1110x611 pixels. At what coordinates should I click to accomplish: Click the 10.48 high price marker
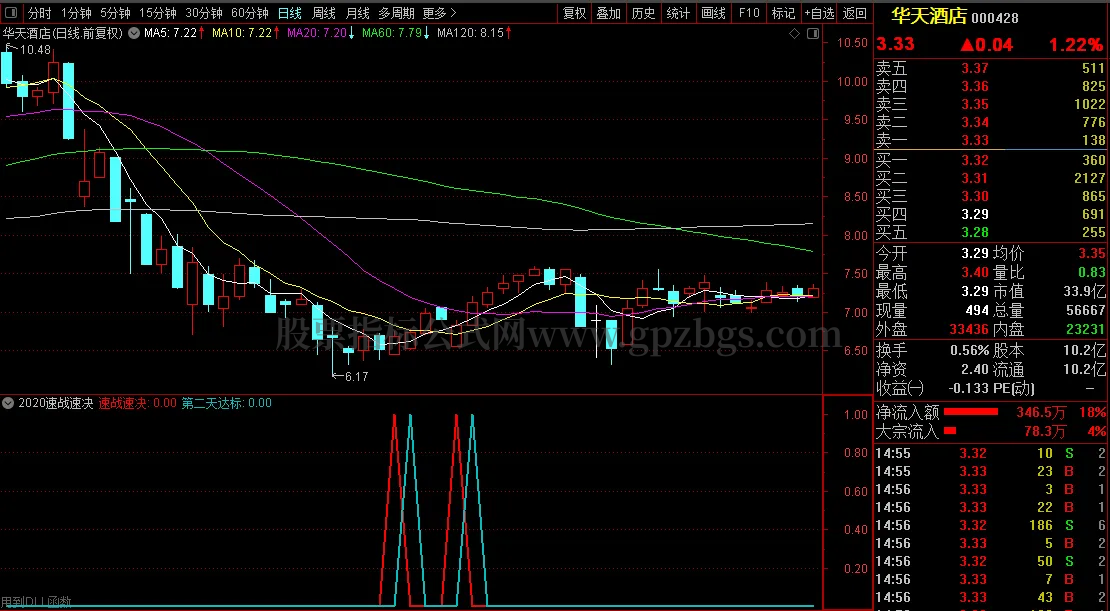click(35, 50)
